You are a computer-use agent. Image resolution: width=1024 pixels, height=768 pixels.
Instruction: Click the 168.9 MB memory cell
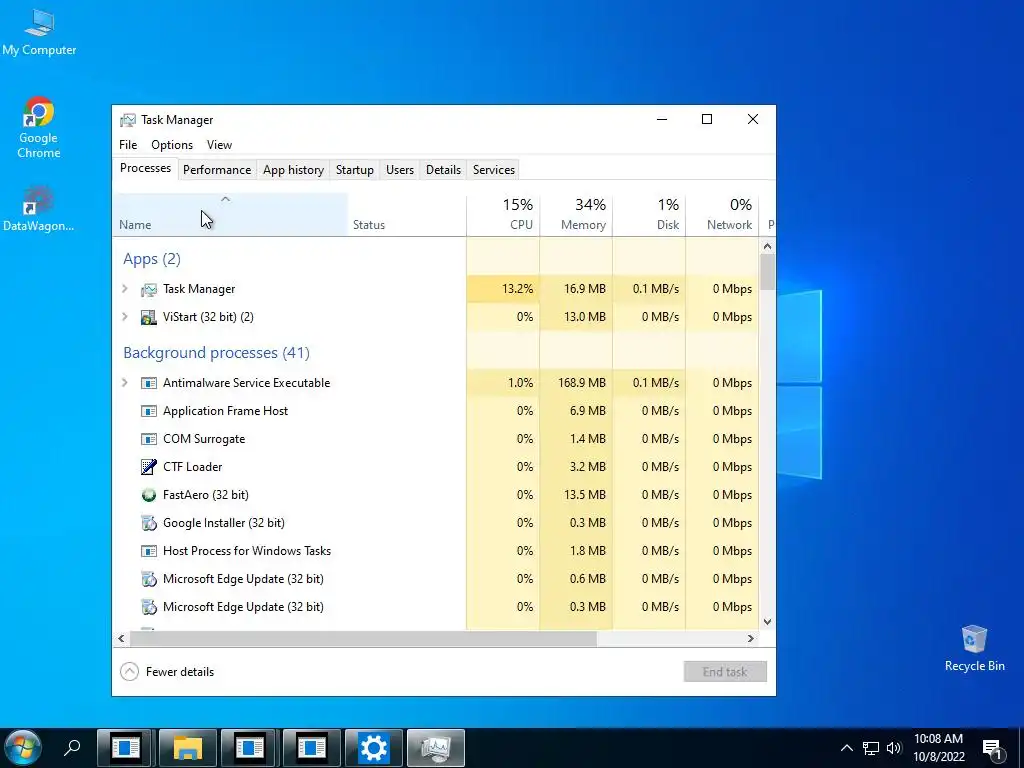(x=576, y=383)
